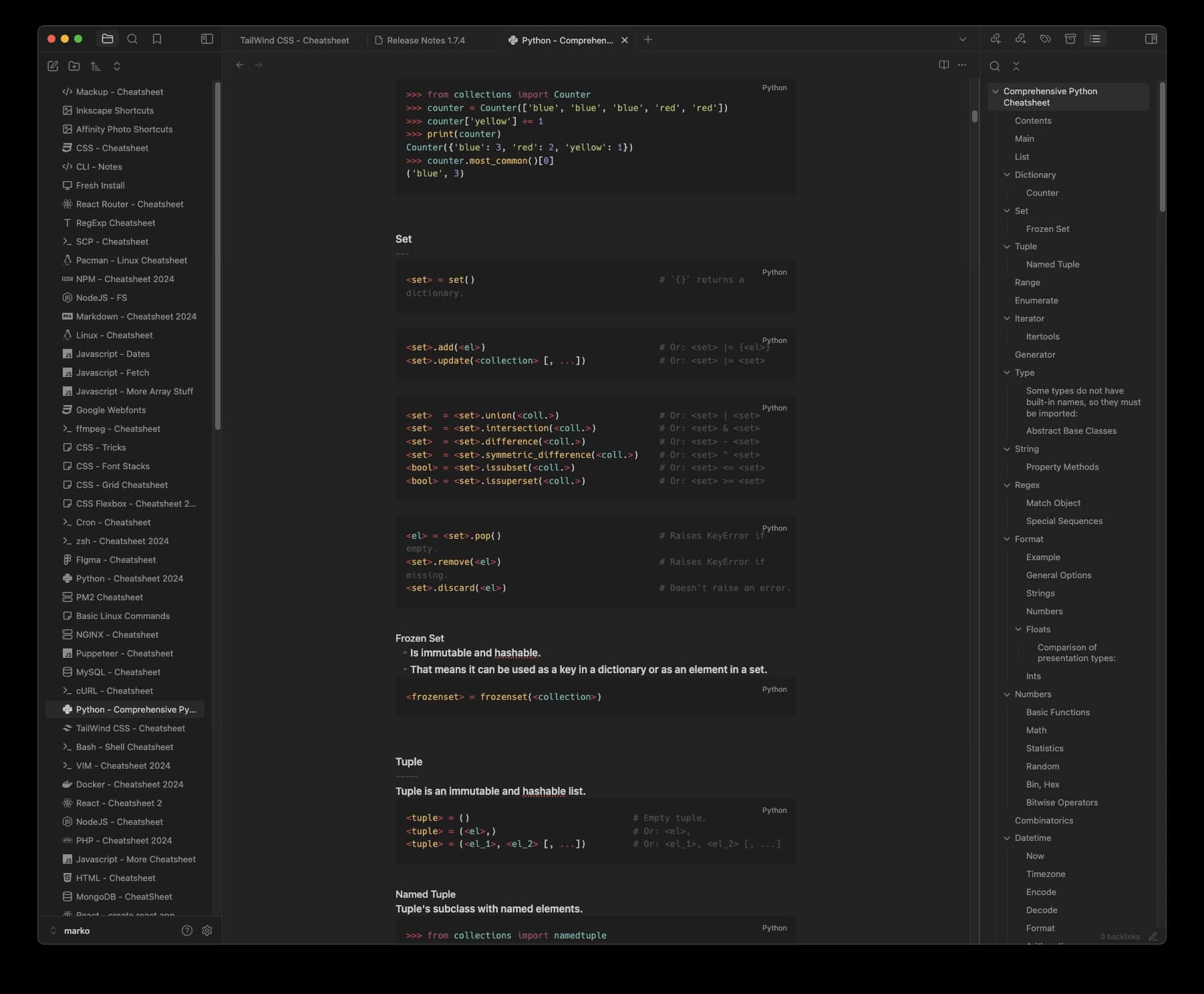Jump to Counter heading in the outline
Screen dimensions: 1204x994
pyautogui.click(x=1042, y=193)
